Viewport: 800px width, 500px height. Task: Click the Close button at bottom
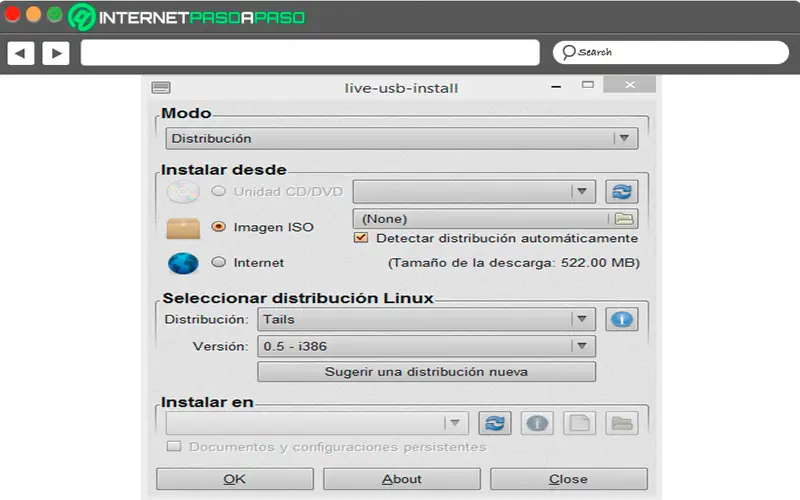568,479
